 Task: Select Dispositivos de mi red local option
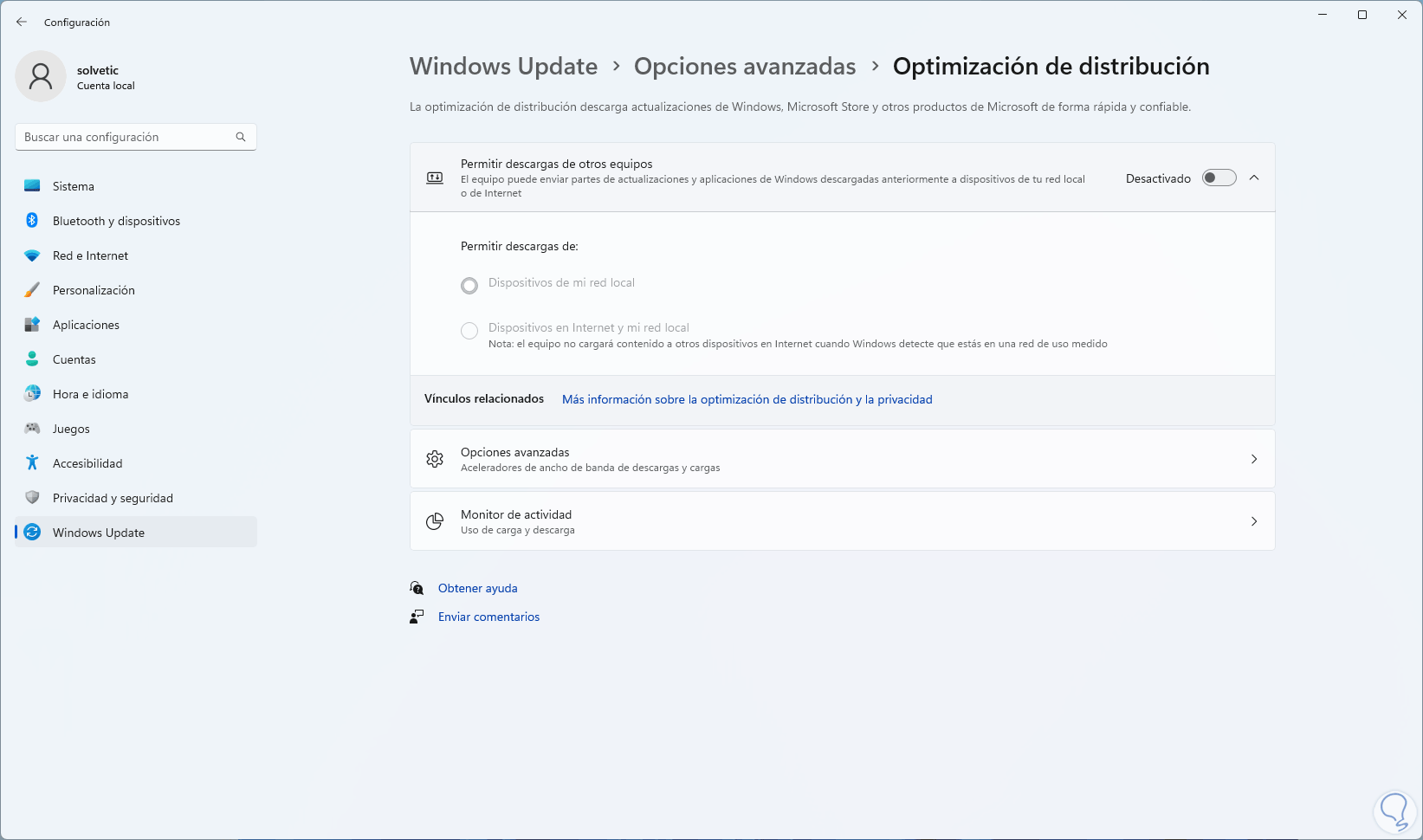tap(469, 286)
